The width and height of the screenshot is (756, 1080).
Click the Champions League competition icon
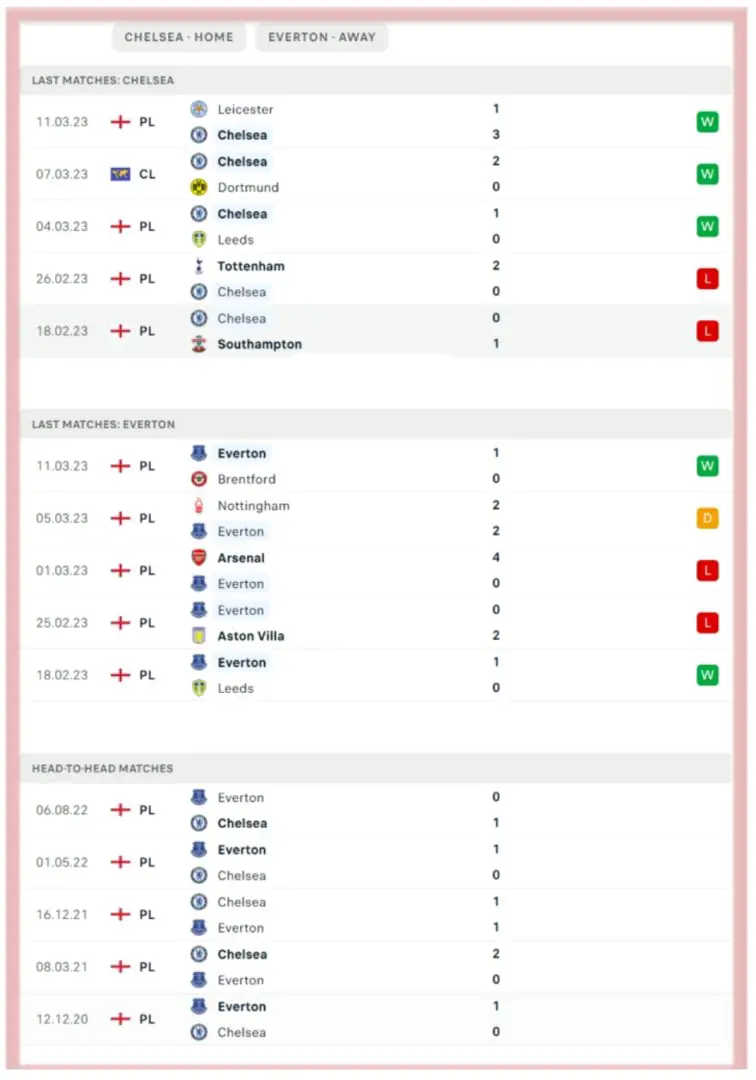click(x=120, y=174)
